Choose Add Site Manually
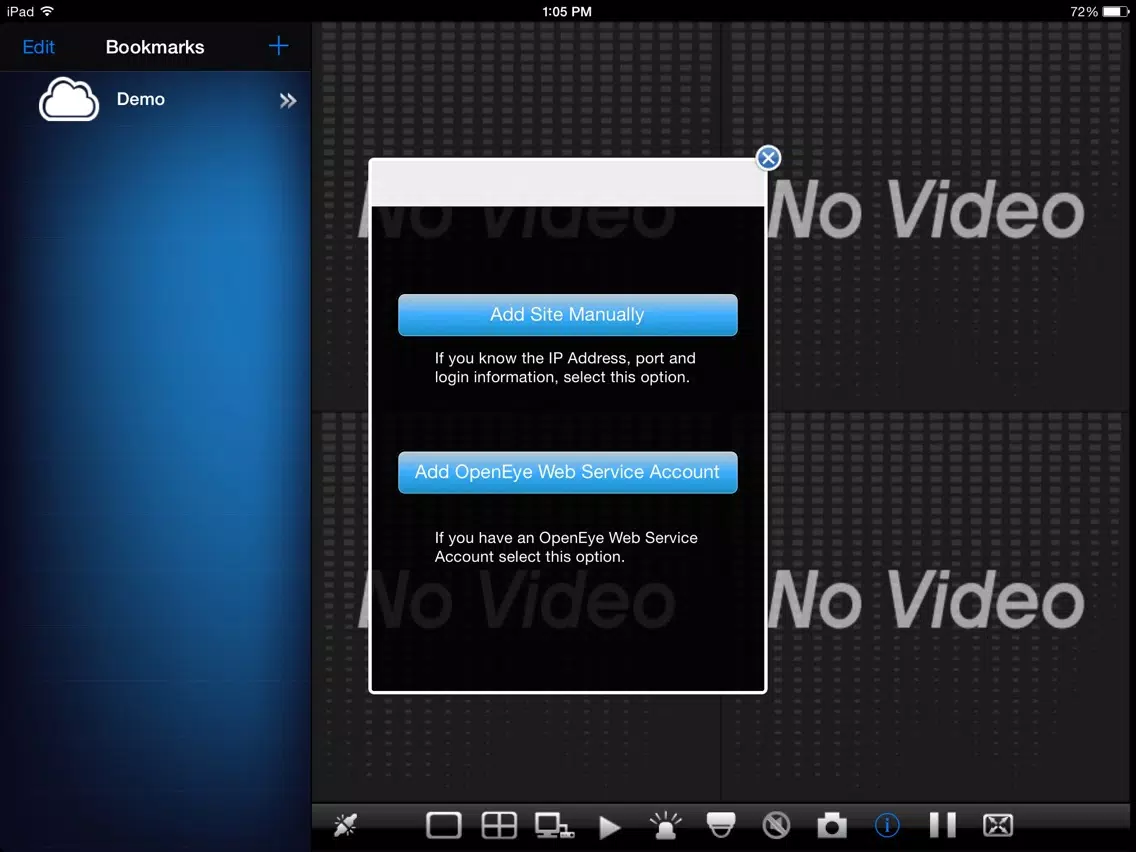This screenshot has height=852, width=1136. tap(567, 314)
